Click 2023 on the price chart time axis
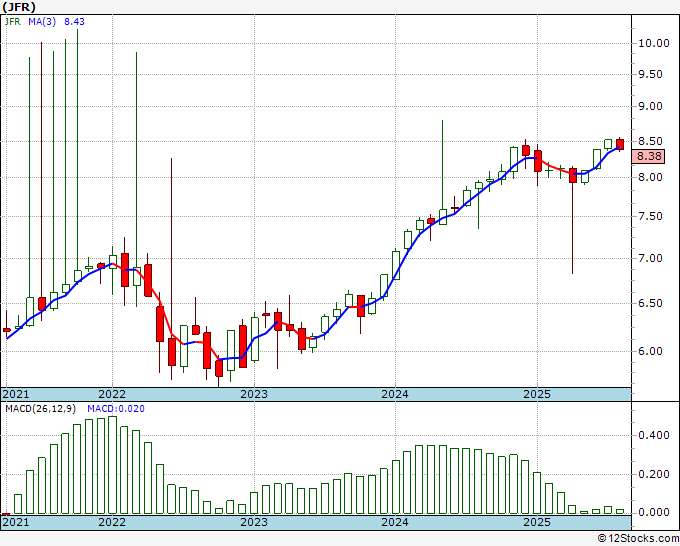 click(x=254, y=394)
